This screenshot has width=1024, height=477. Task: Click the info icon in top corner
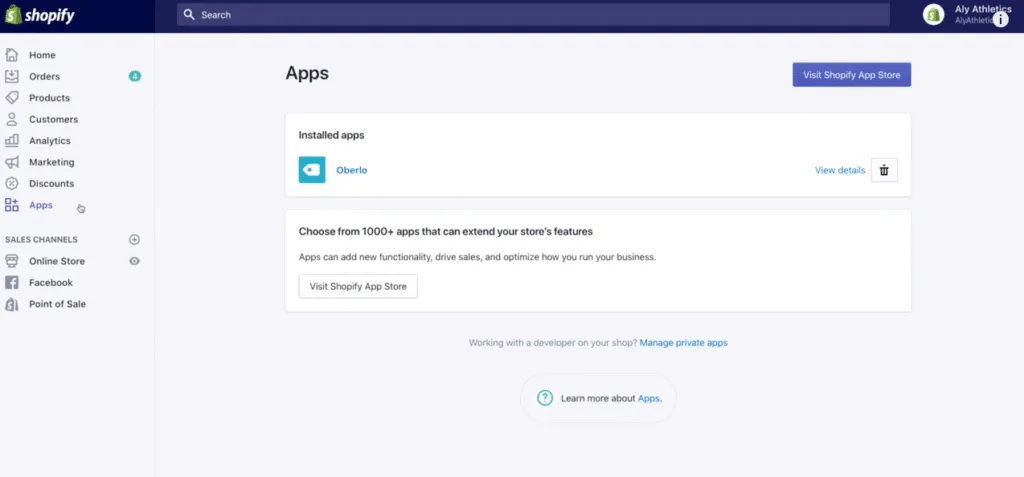coord(1001,20)
